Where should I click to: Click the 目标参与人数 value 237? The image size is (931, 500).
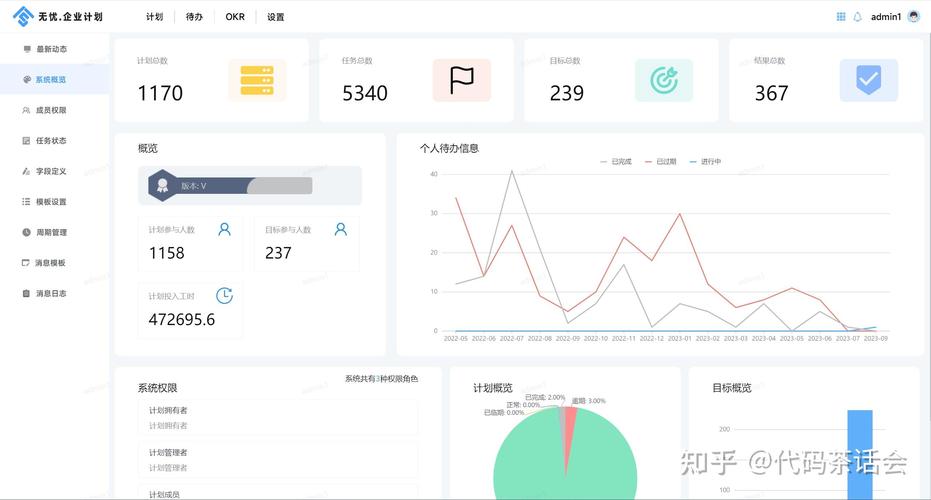click(x=278, y=253)
